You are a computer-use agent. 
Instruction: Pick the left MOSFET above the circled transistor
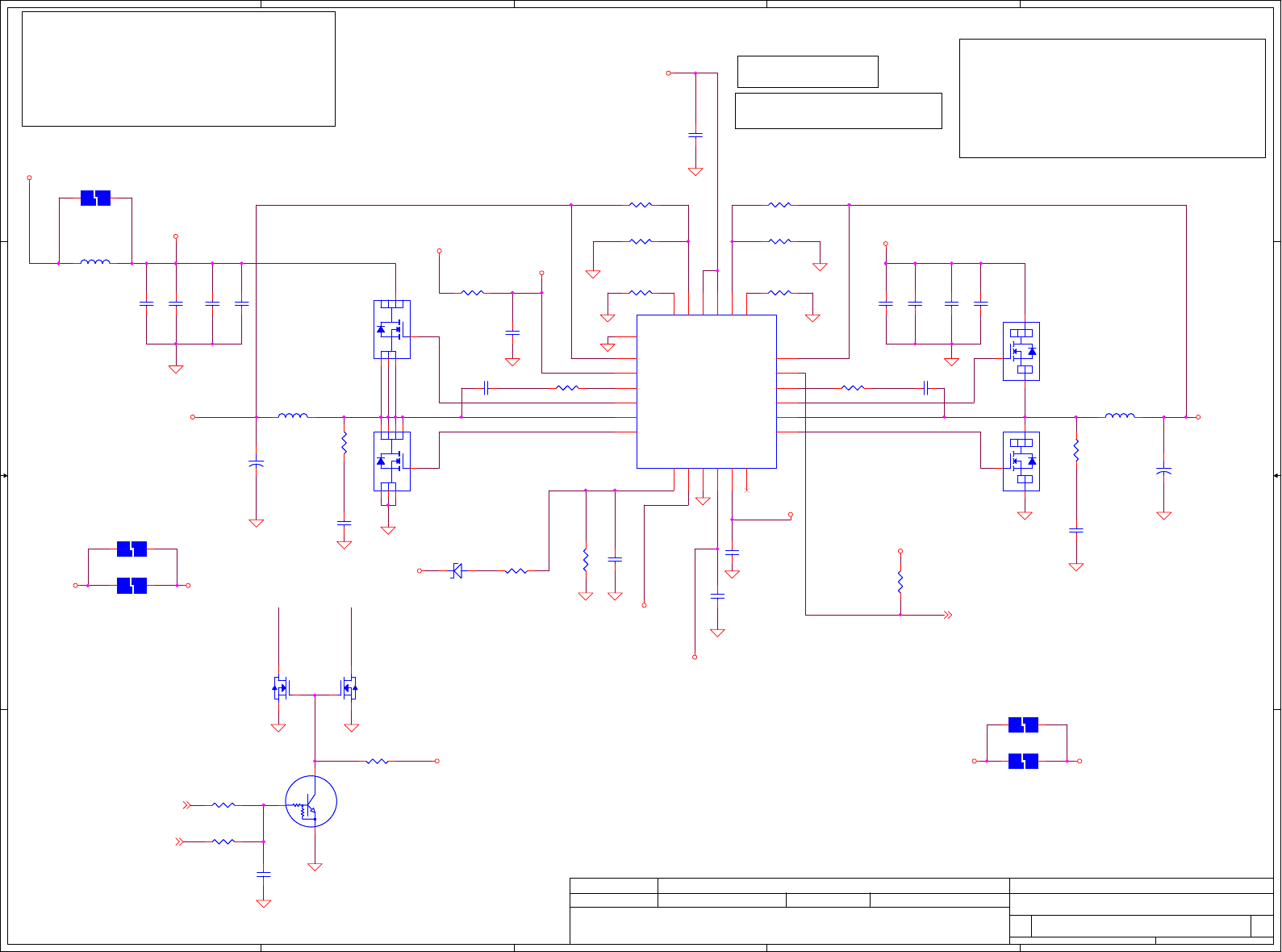coord(279,689)
